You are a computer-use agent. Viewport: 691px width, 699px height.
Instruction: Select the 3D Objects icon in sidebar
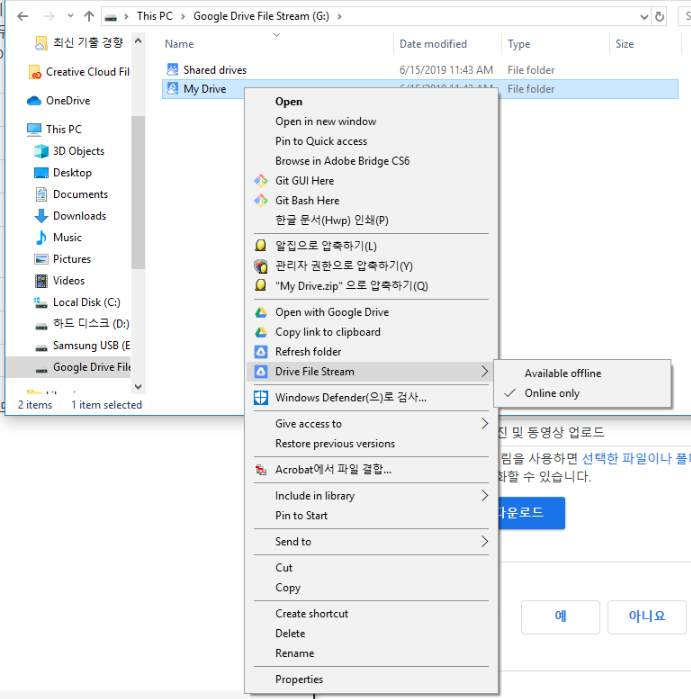41,151
